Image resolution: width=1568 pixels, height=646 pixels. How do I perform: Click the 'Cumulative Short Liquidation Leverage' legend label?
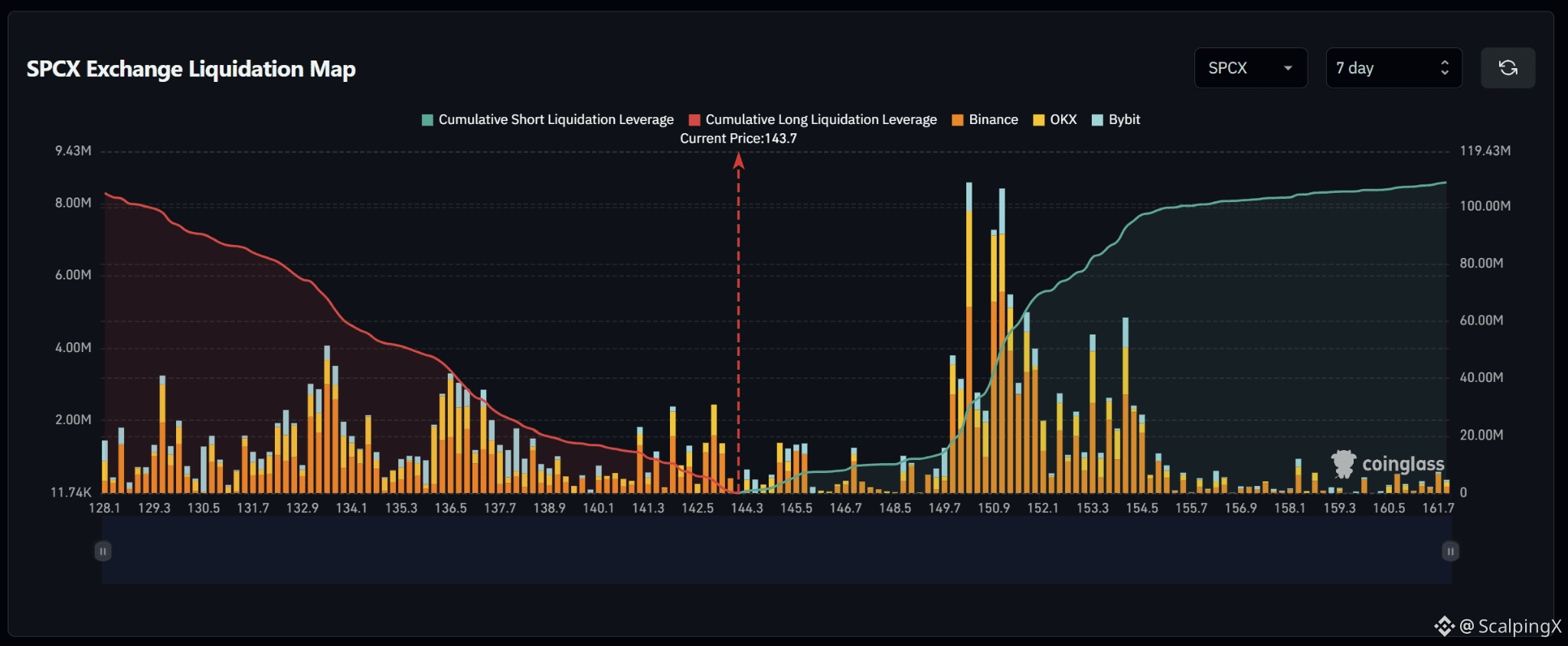(556, 119)
